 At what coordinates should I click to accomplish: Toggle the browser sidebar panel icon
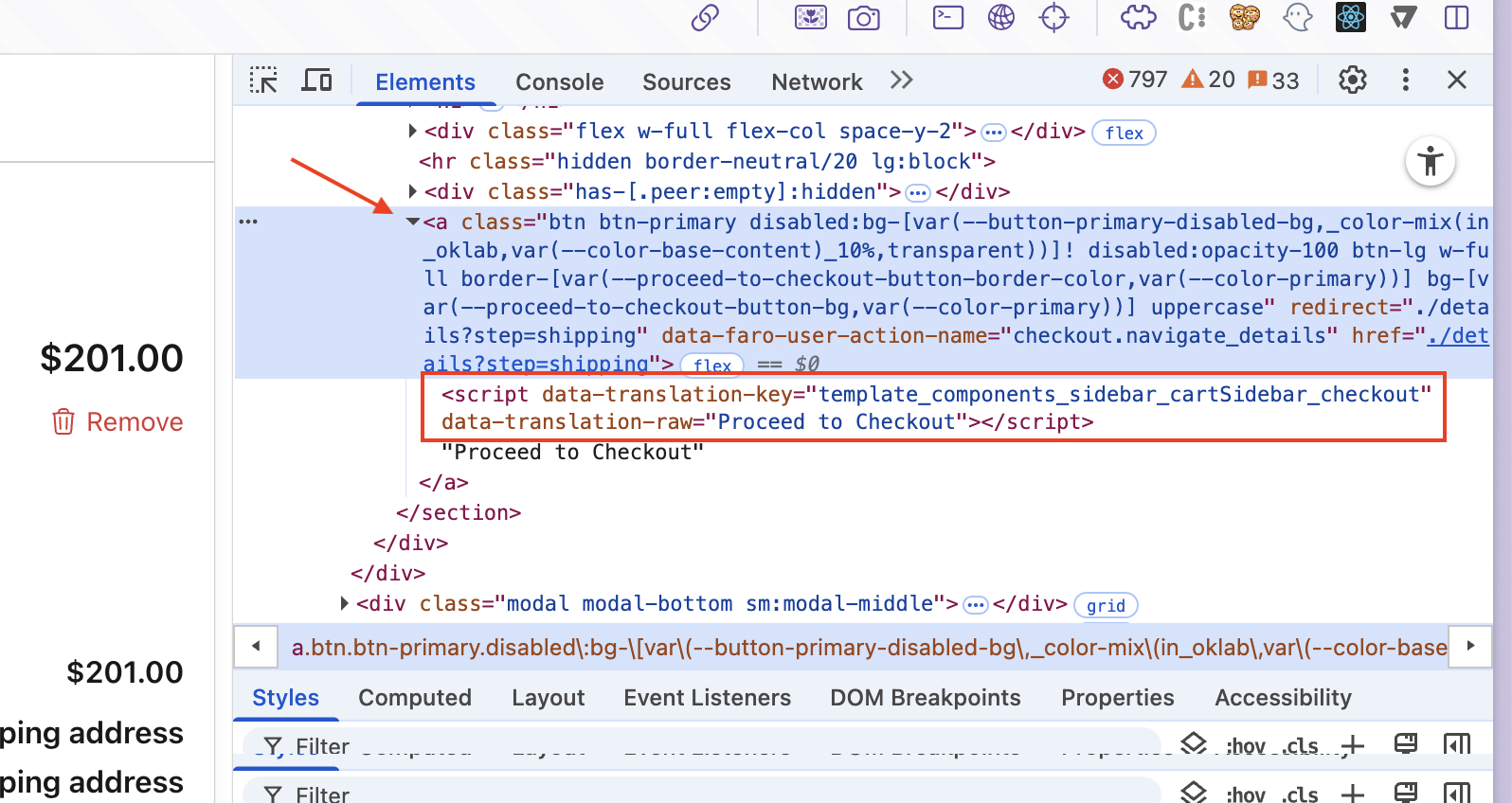1457,18
